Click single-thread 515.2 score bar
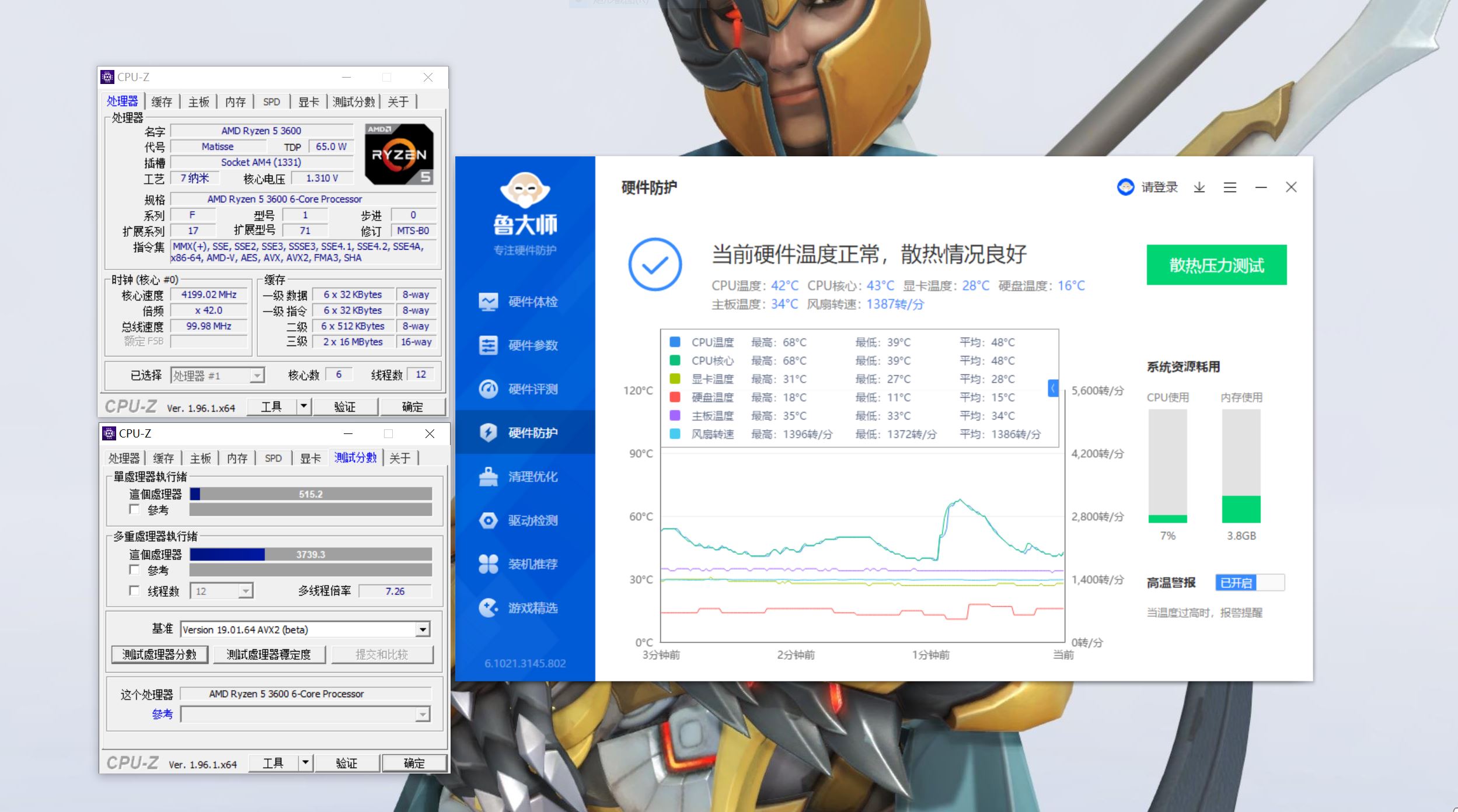Viewport: 1458px width, 812px height. coord(311,494)
